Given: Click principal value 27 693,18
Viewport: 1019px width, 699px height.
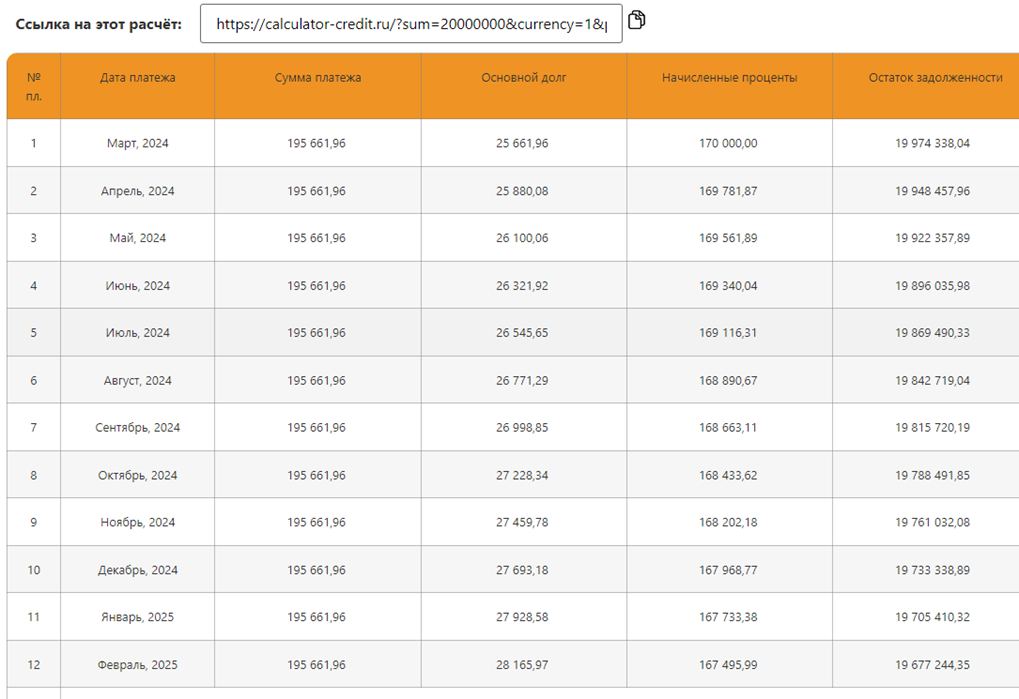Looking at the screenshot, I should (x=522, y=570).
